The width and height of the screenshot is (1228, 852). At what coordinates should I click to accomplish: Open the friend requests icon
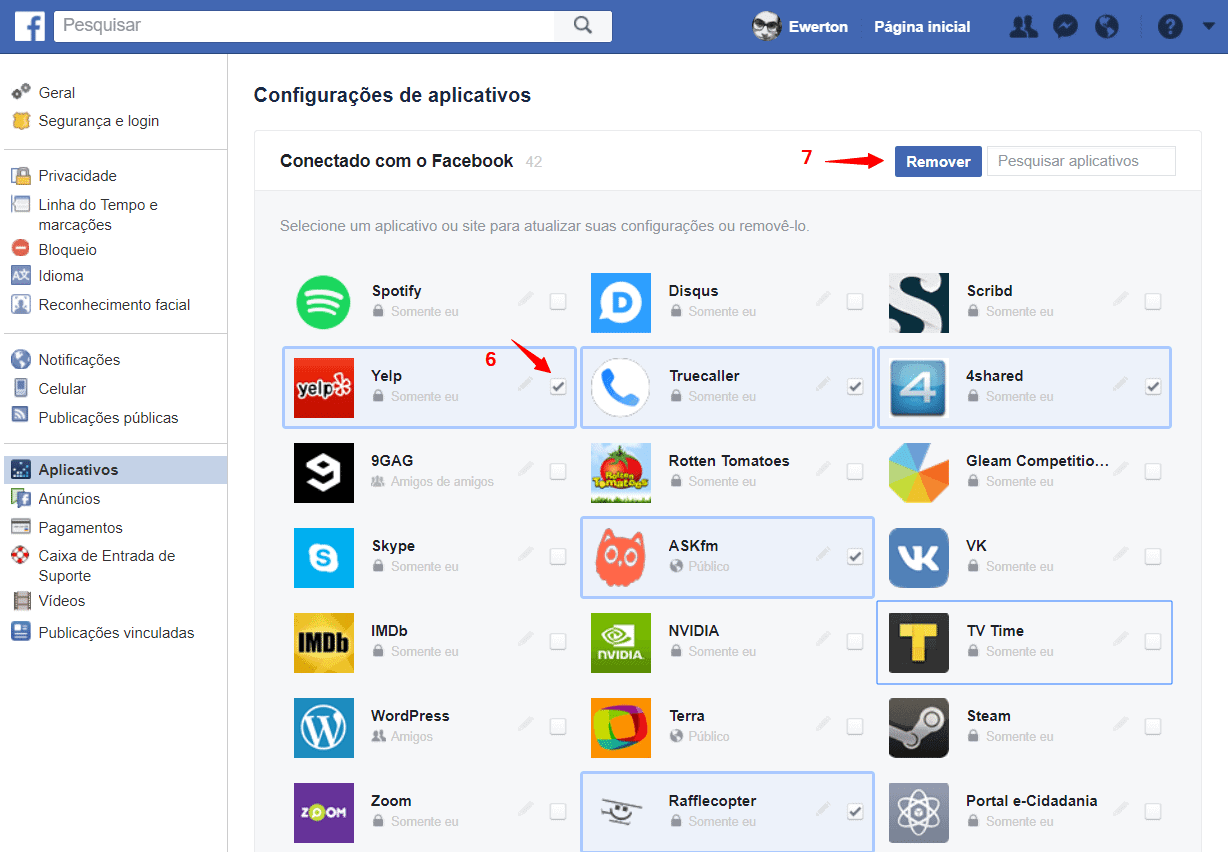click(x=1023, y=27)
